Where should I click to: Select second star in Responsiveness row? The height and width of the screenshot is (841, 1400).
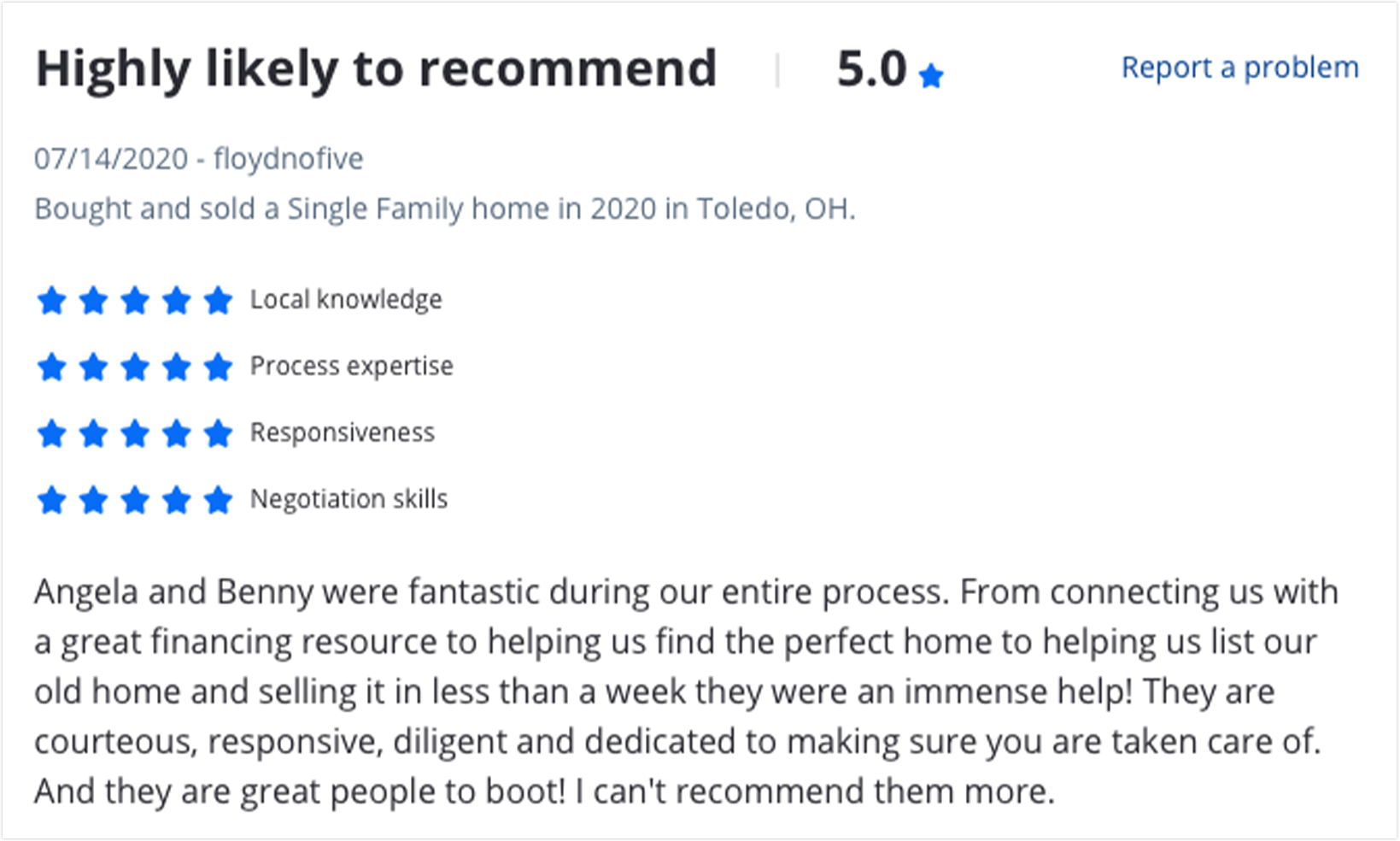pos(93,433)
